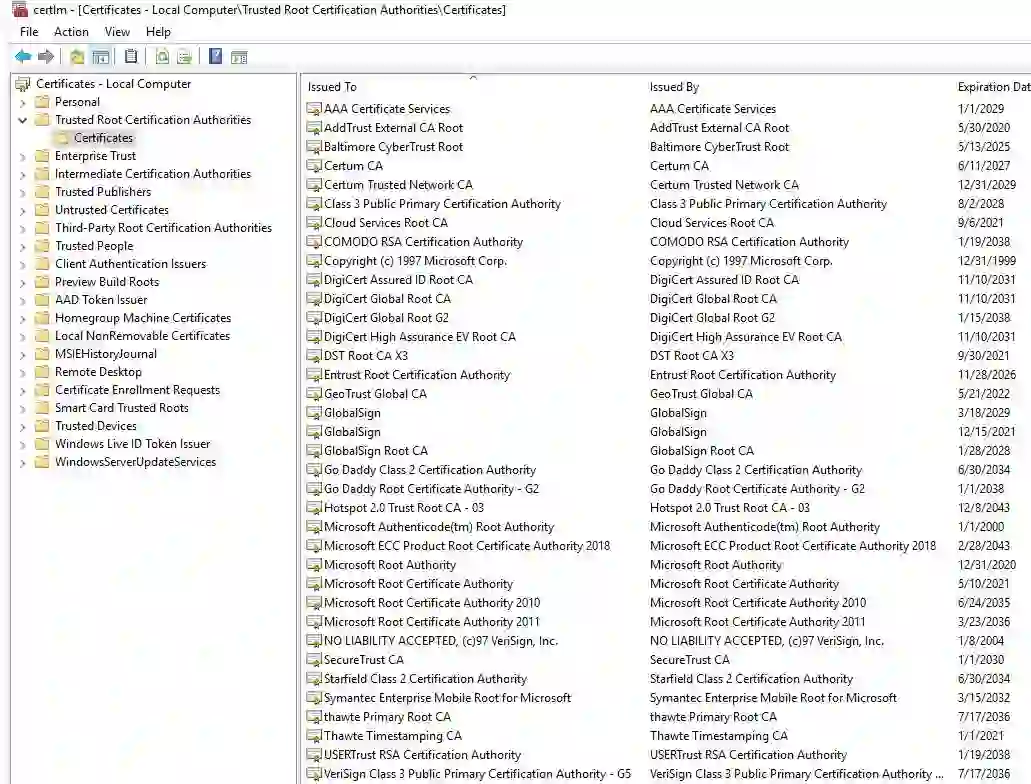The width and height of the screenshot is (1031, 784).
Task: Click certificate icon for AAA Certificate Services
Action: click(x=314, y=109)
